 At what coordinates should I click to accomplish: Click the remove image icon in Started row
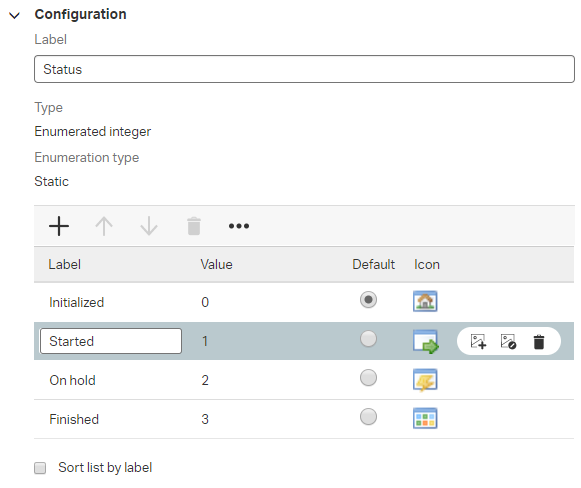click(x=508, y=341)
